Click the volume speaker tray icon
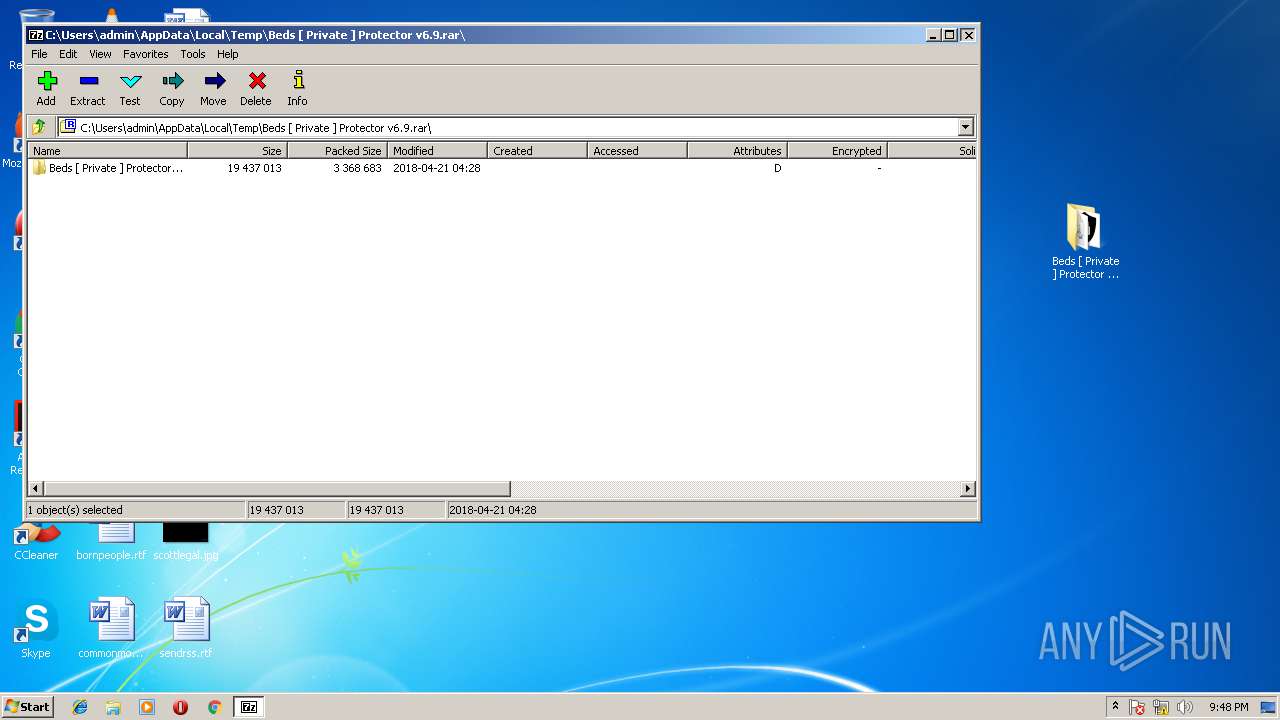This screenshot has width=1280, height=720. (1185, 707)
